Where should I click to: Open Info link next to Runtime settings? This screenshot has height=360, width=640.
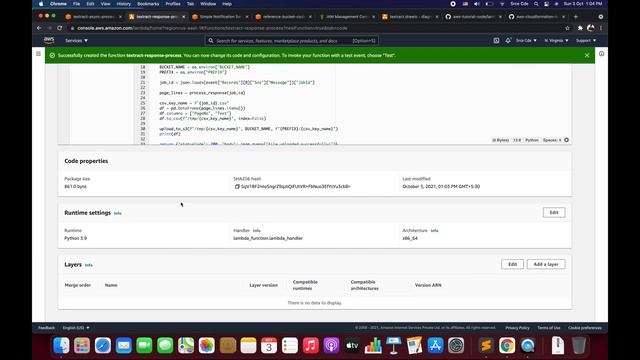(118, 213)
